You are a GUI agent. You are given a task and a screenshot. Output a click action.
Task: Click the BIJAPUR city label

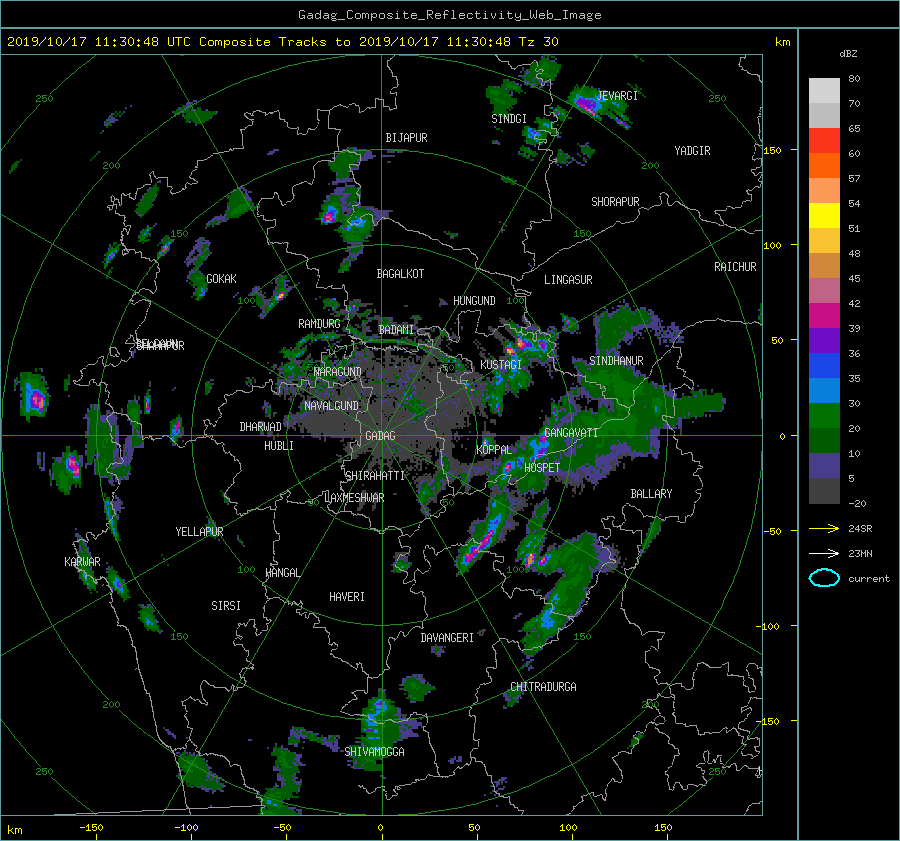pos(406,138)
